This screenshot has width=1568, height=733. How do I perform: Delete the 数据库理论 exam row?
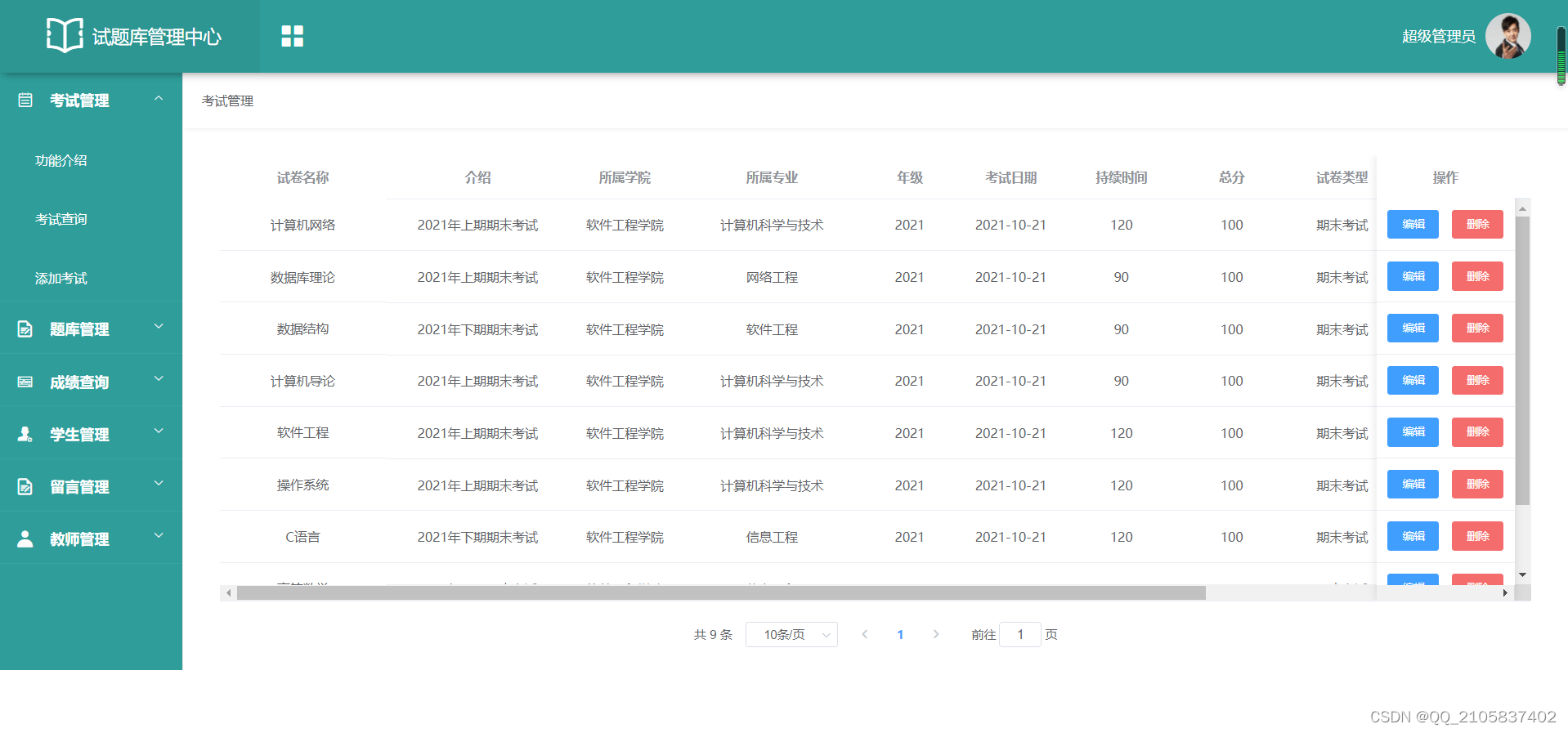coord(1477,276)
